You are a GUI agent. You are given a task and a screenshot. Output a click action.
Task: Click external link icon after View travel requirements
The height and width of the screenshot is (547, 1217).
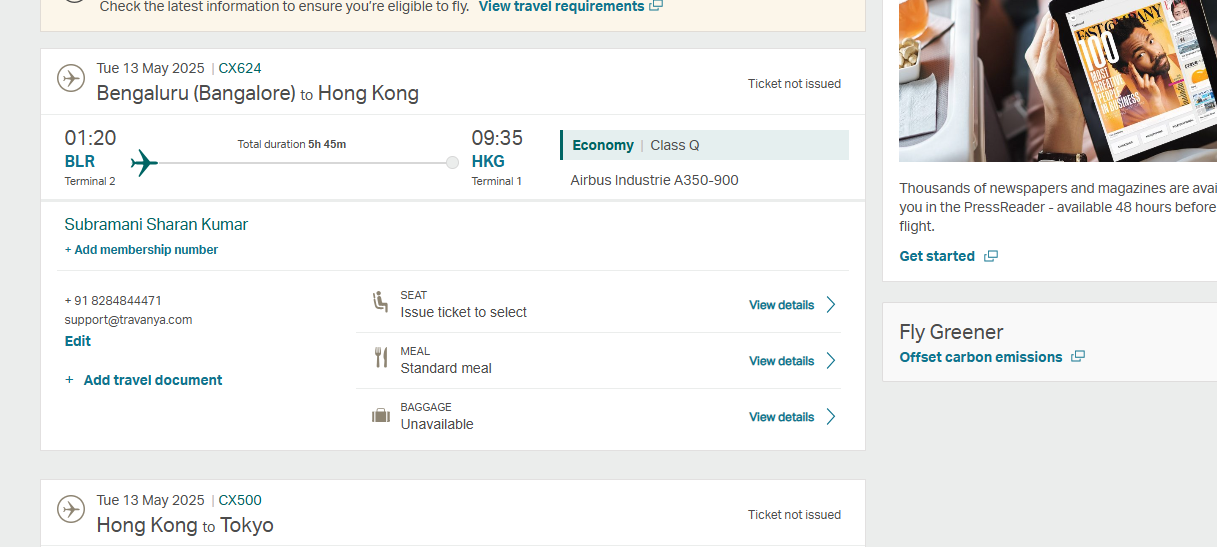(x=655, y=6)
